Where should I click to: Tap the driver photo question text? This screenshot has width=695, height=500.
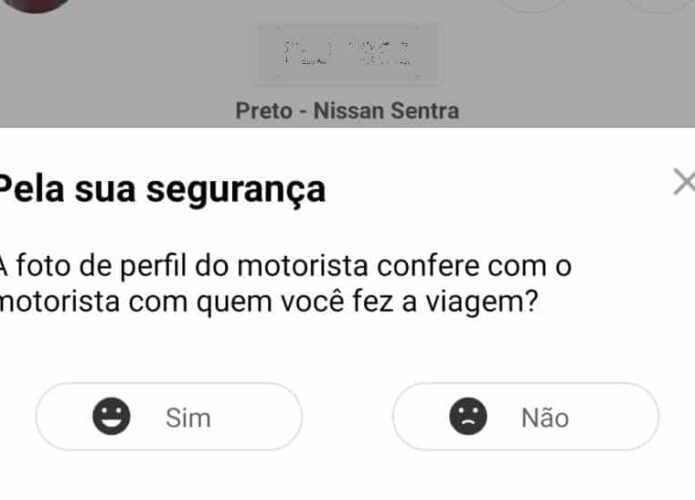coord(286,284)
